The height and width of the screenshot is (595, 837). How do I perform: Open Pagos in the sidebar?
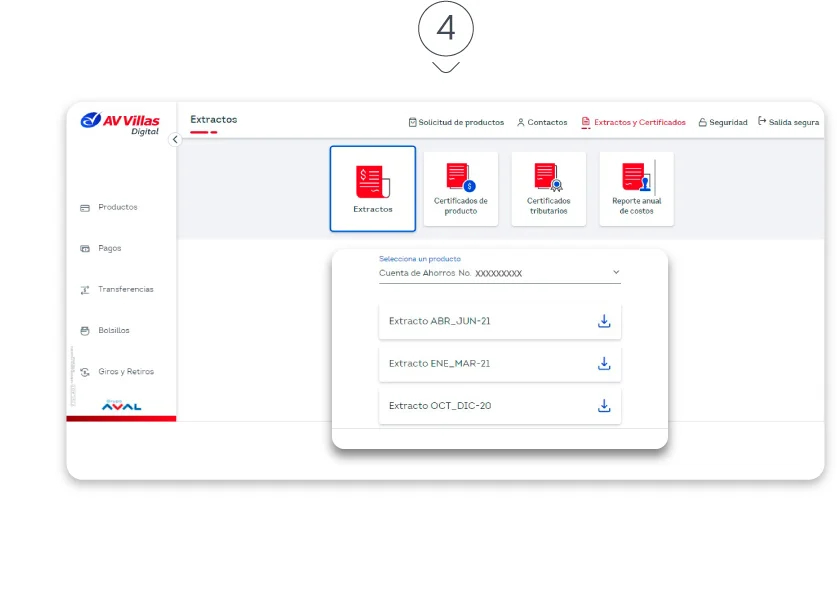[x=109, y=248]
